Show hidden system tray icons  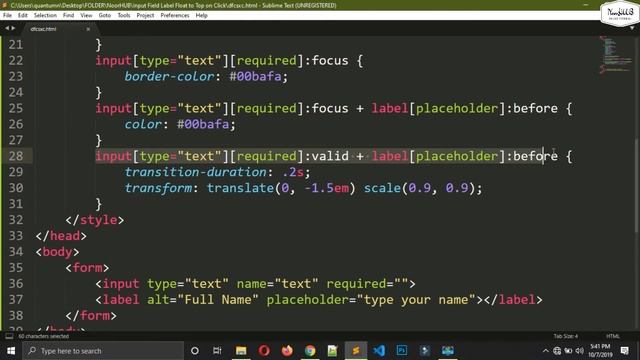coord(546,351)
